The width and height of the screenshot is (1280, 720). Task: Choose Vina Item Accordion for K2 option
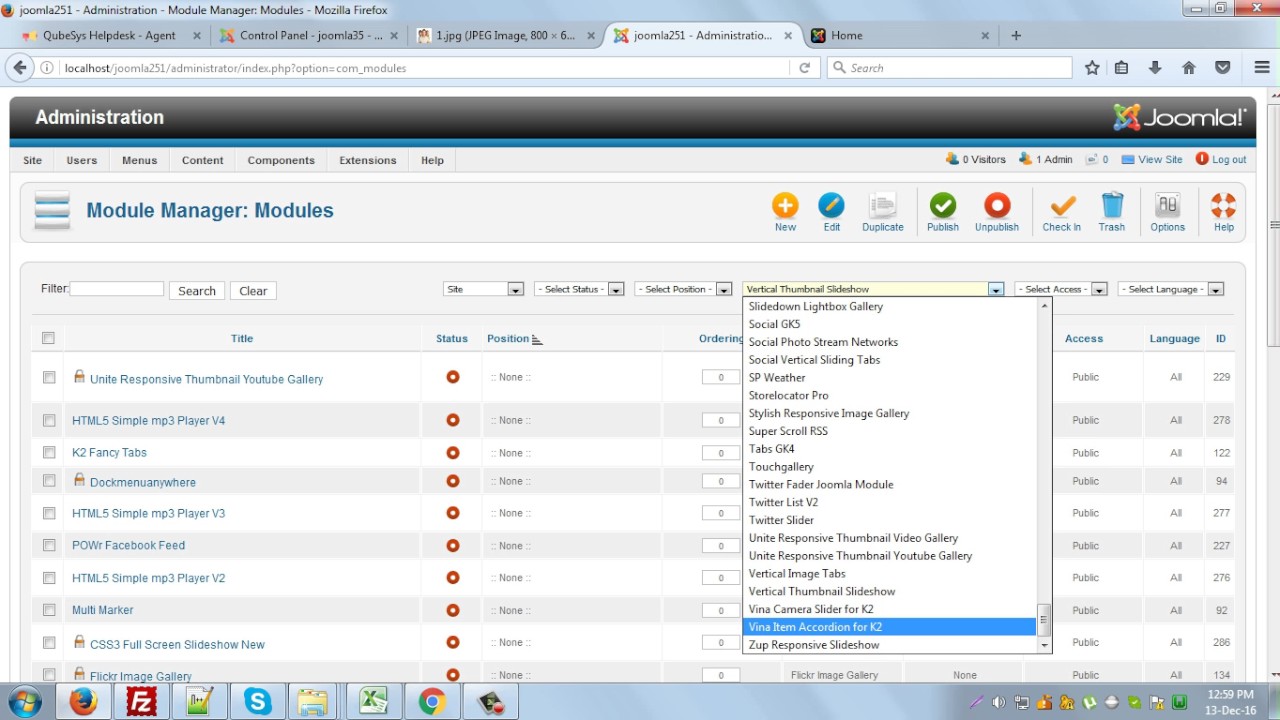coord(890,627)
